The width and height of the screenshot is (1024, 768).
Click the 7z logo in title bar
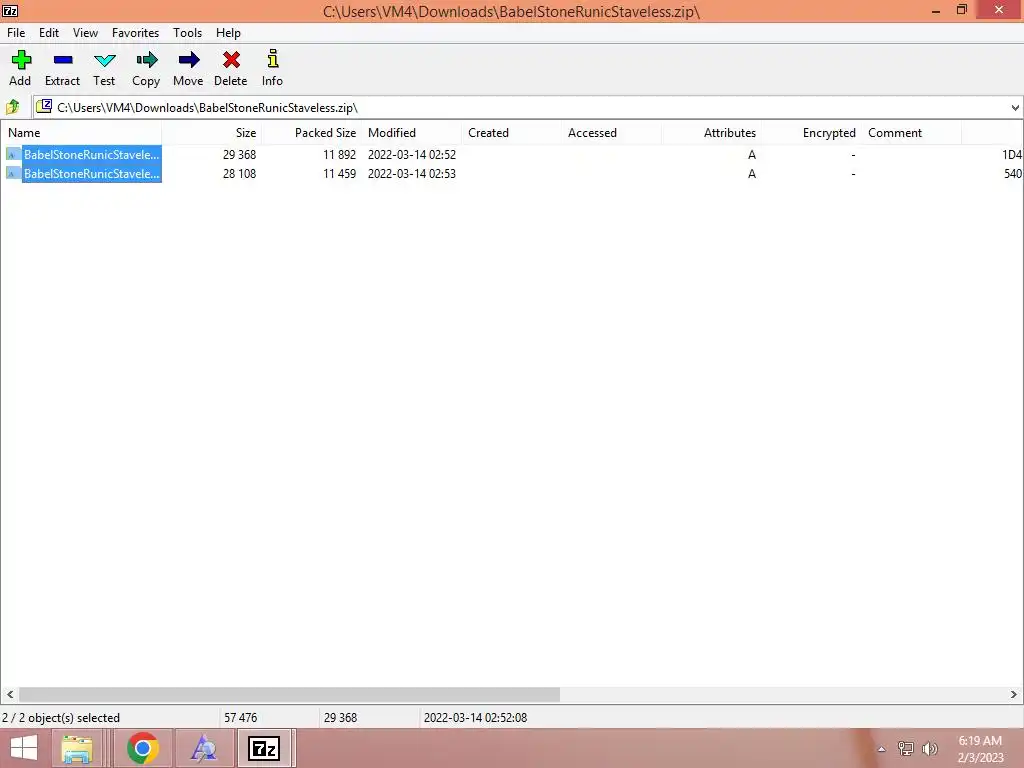(10, 10)
